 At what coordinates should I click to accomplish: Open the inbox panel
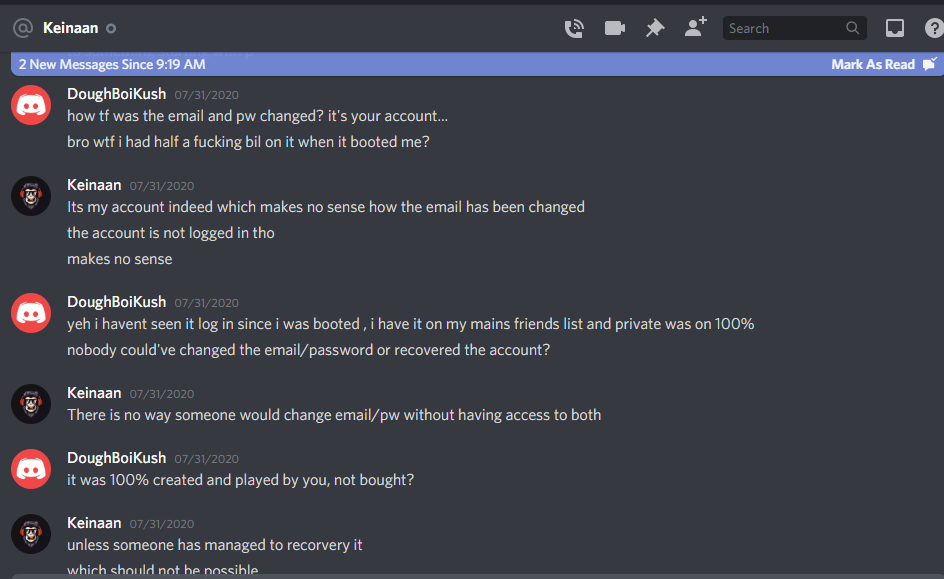tap(895, 28)
